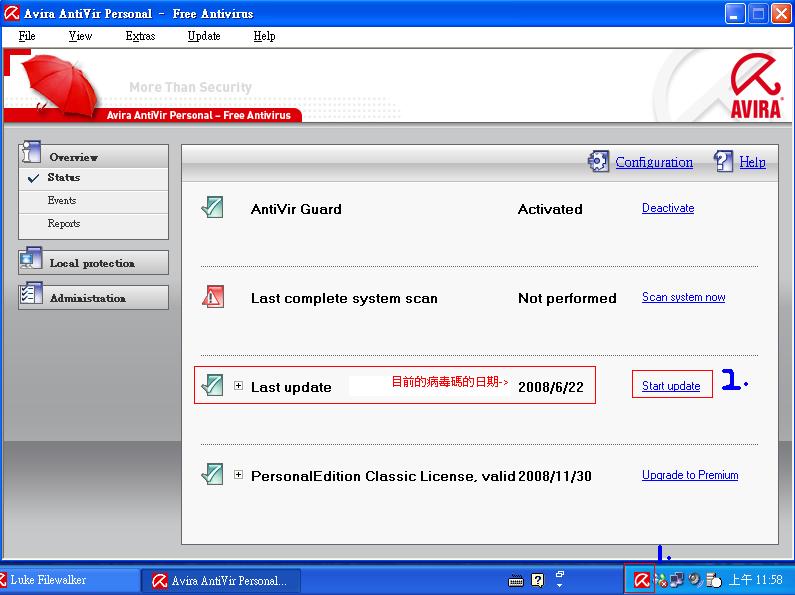795x595 pixels.
Task: Click the Administration checklist icon
Action: pos(31,294)
